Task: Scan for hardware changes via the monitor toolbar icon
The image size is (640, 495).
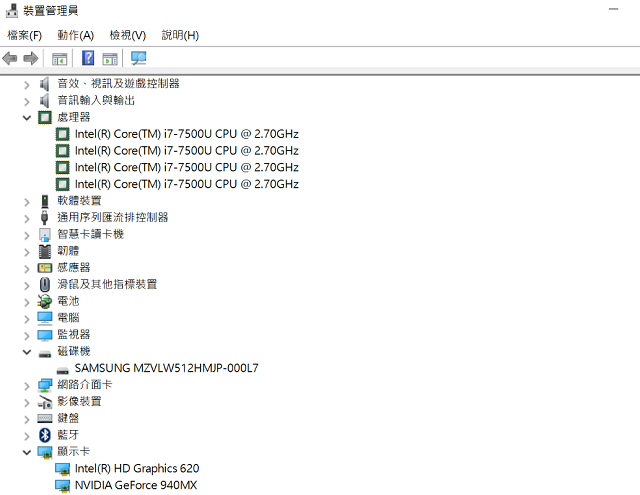Action: (138, 58)
